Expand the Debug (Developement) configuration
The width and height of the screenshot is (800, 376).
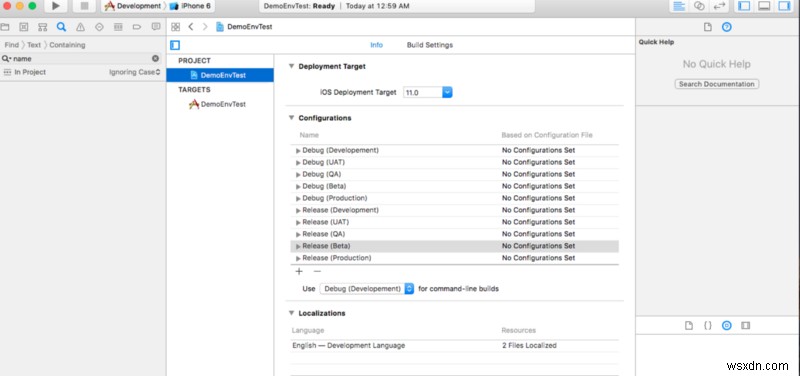tap(298, 151)
